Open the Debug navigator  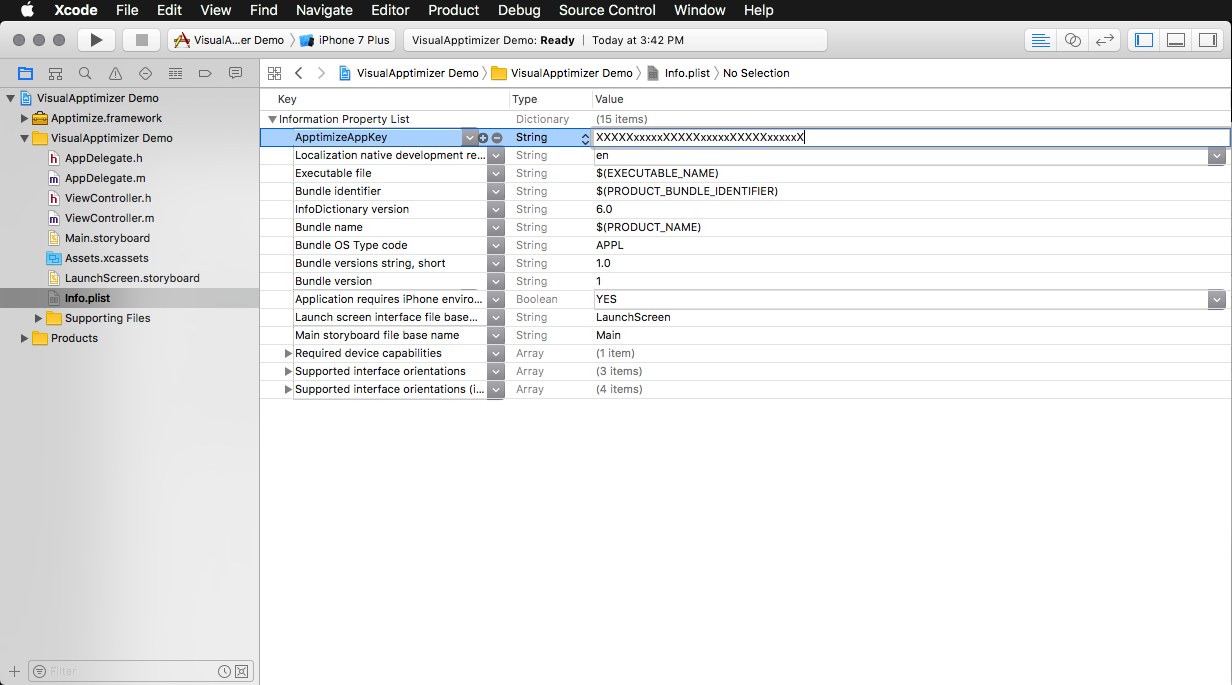click(176, 73)
